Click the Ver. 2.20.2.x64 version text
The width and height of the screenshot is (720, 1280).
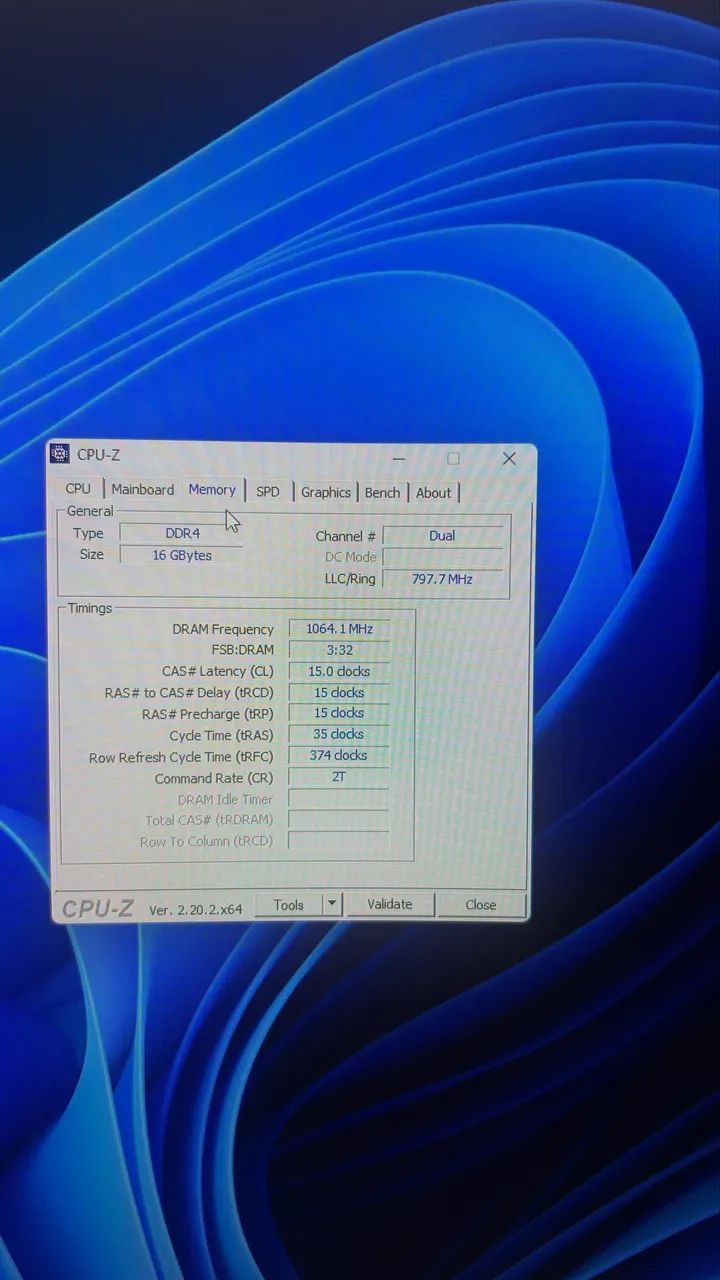pos(196,909)
